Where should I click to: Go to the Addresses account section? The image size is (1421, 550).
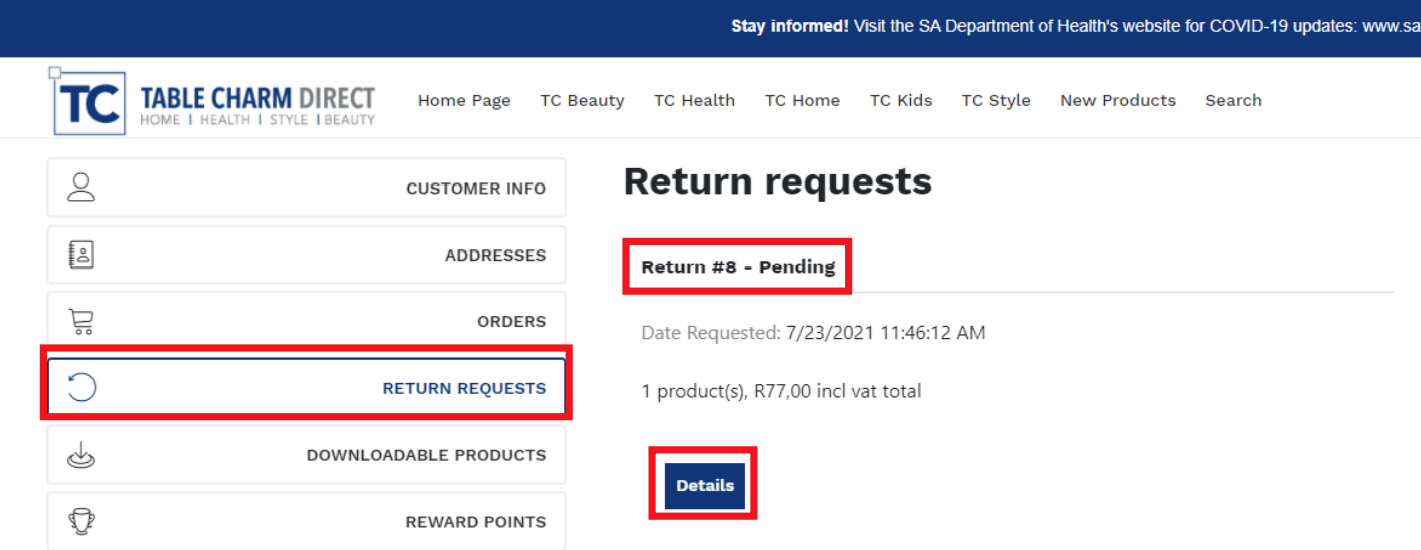[x=495, y=255]
